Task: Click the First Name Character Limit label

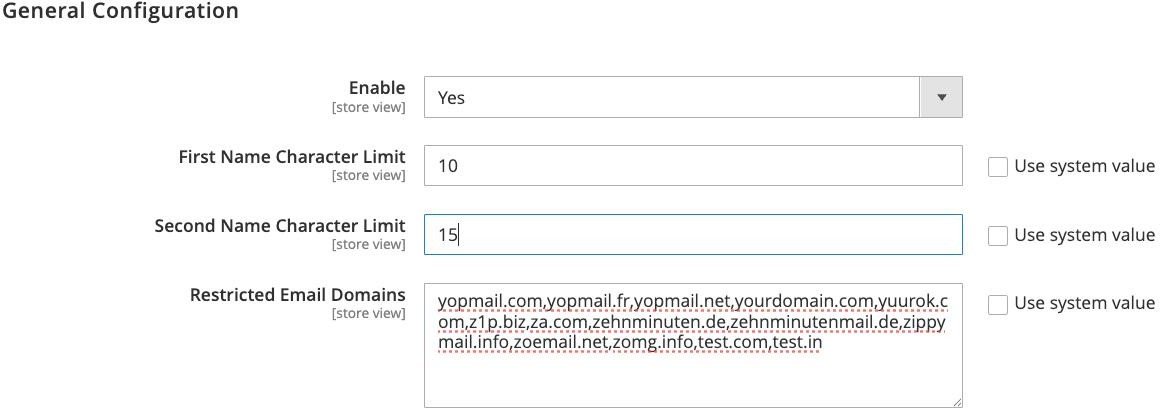Action: tap(292, 157)
